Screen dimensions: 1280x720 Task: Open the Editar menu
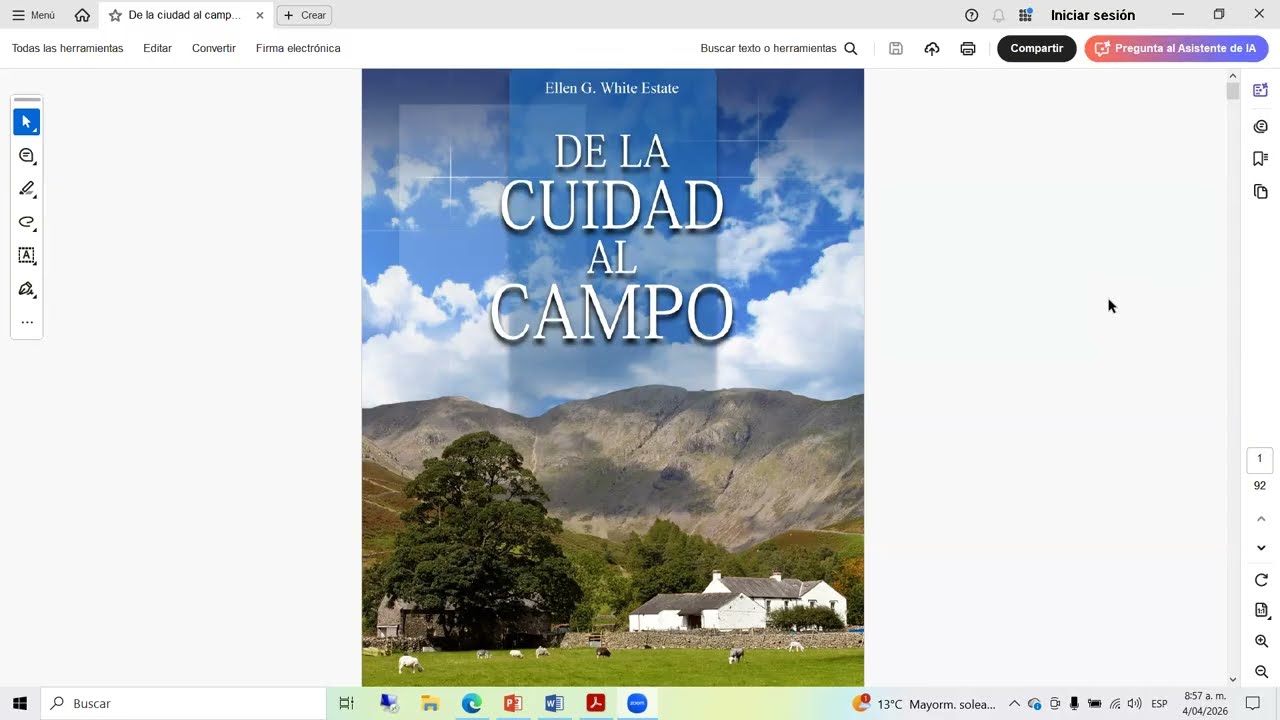coord(157,48)
